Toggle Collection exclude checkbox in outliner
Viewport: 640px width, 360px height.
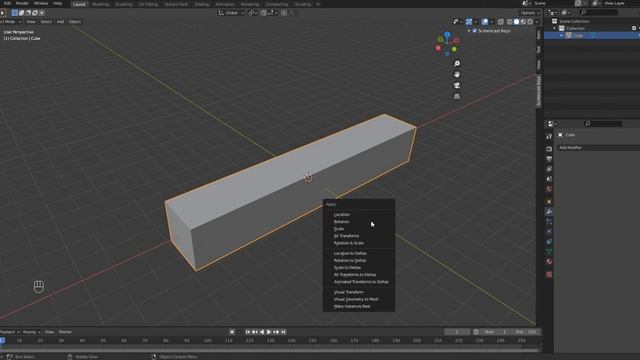click(634, 28)
